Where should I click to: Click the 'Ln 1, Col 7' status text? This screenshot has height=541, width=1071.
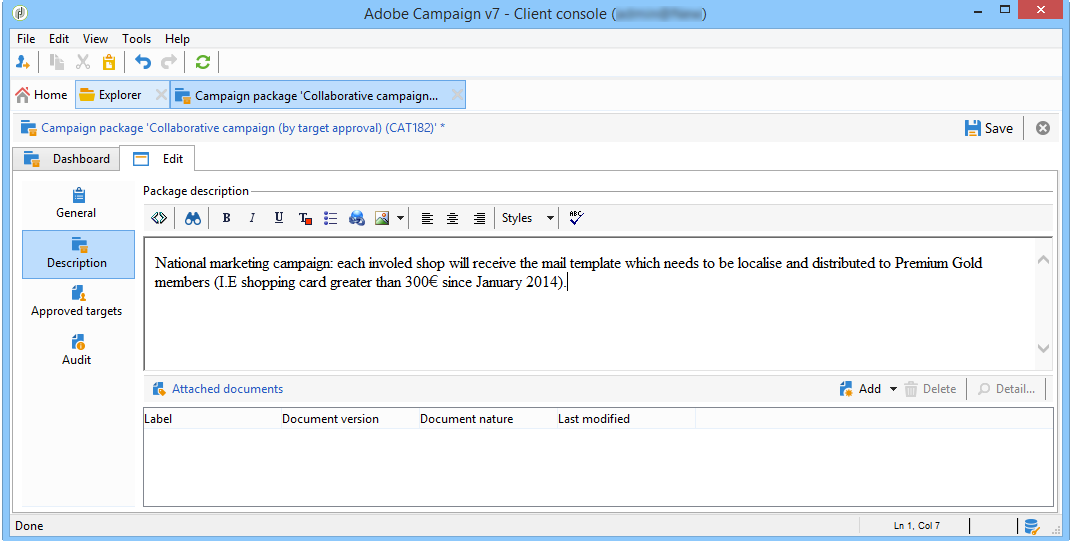[x=917, y=526]
